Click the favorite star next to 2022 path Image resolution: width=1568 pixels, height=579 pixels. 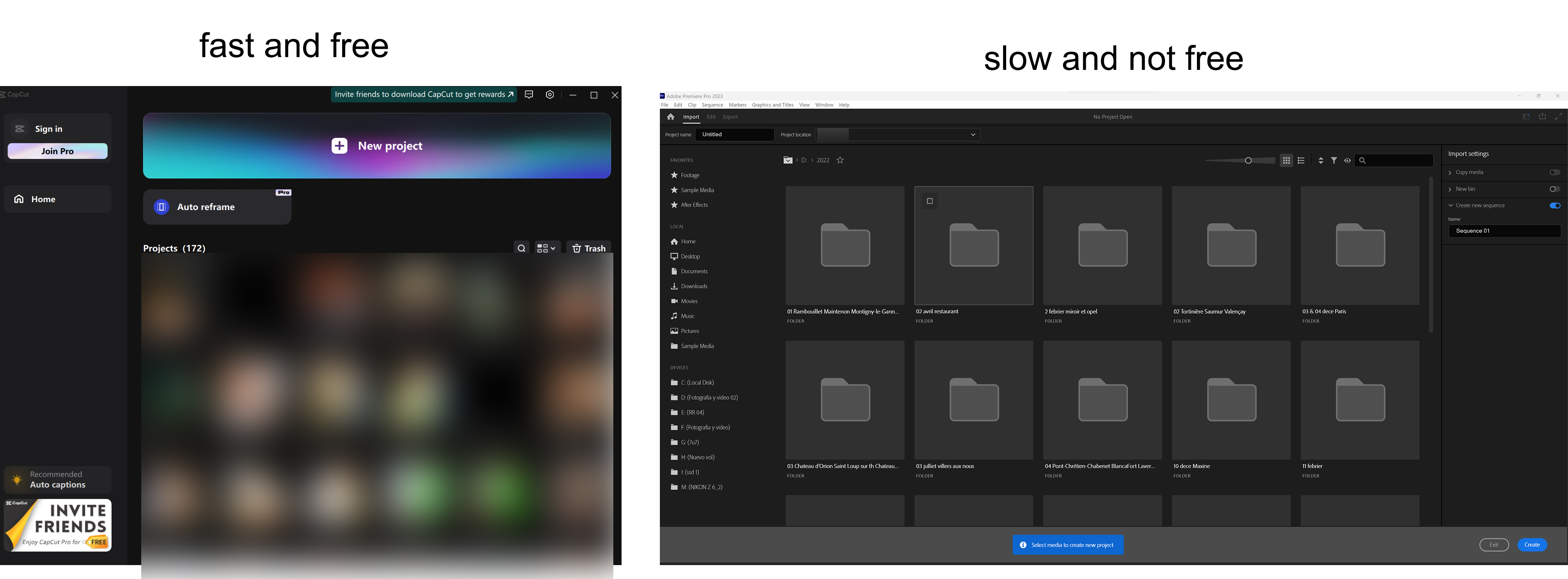(x=839, y=160)
